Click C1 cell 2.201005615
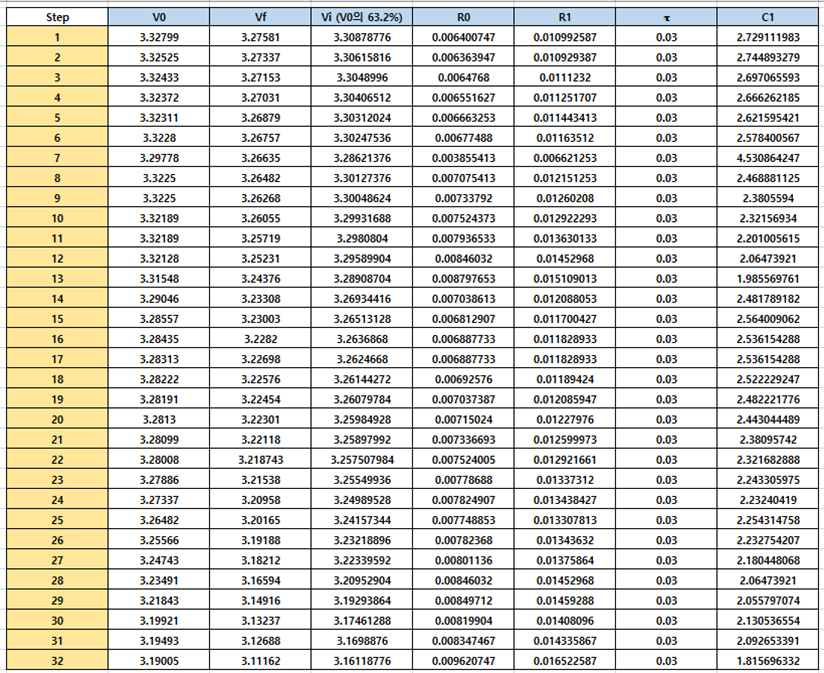The width and height of the screenshot is (824, 673). pos(768,239)
